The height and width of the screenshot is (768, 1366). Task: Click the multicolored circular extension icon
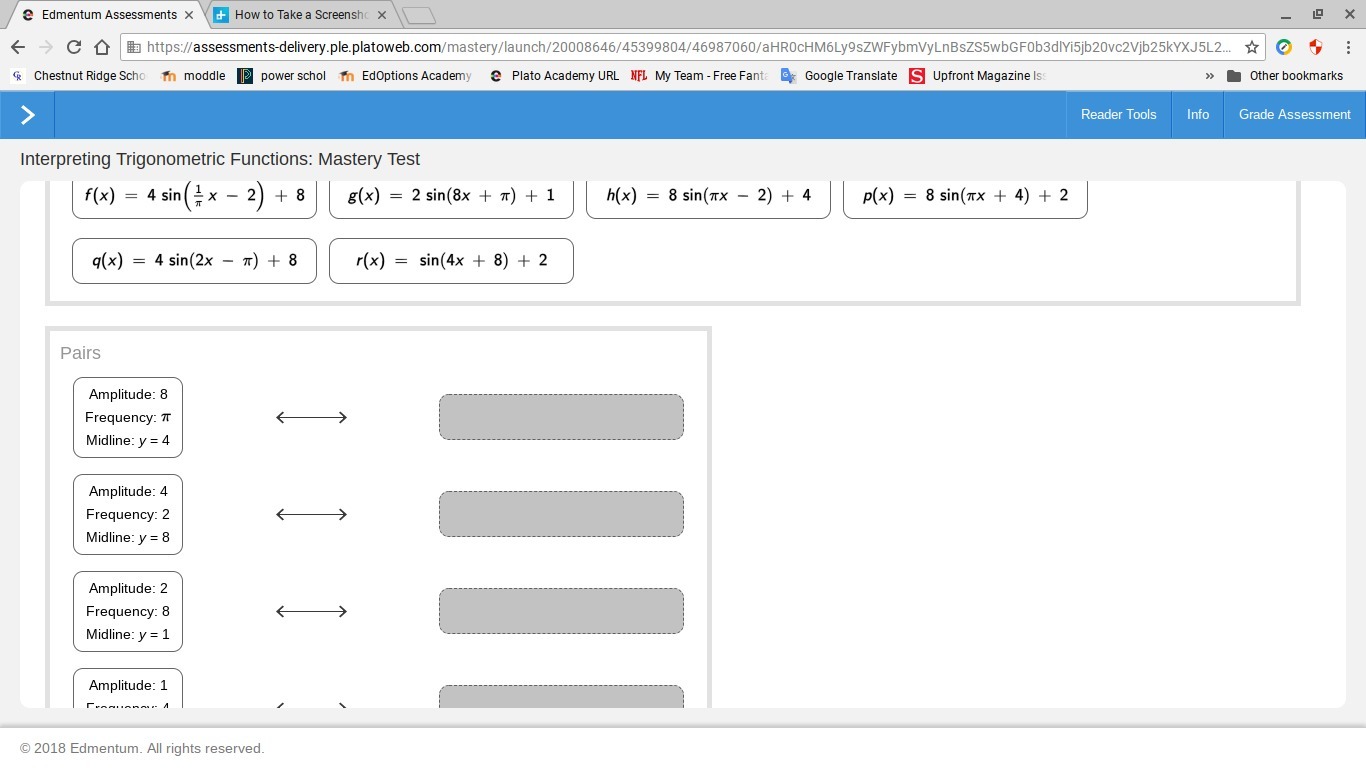[1285, 47]
